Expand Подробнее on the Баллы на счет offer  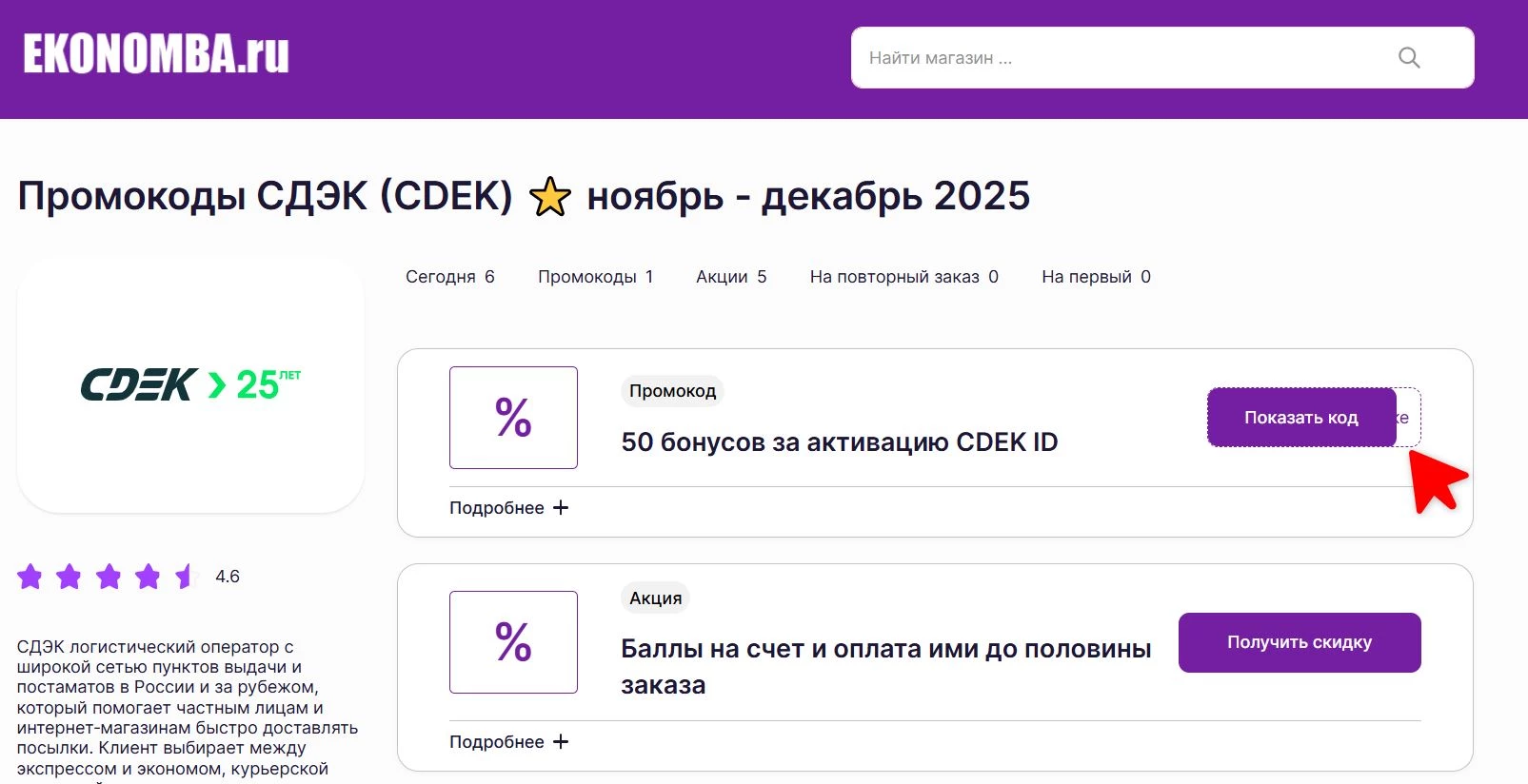click(509, 741)
